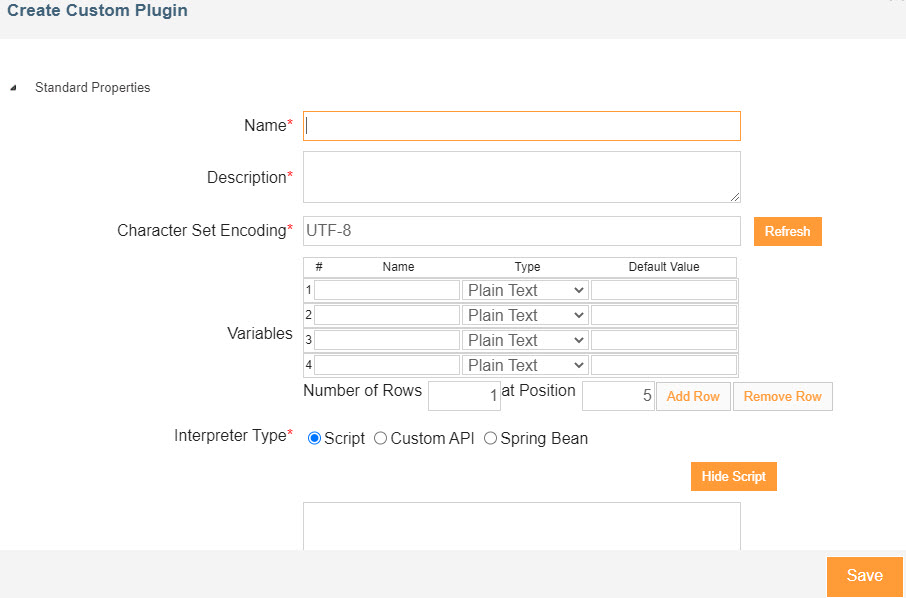
Task: Click variable Name field in row 1
Action: 387,290
